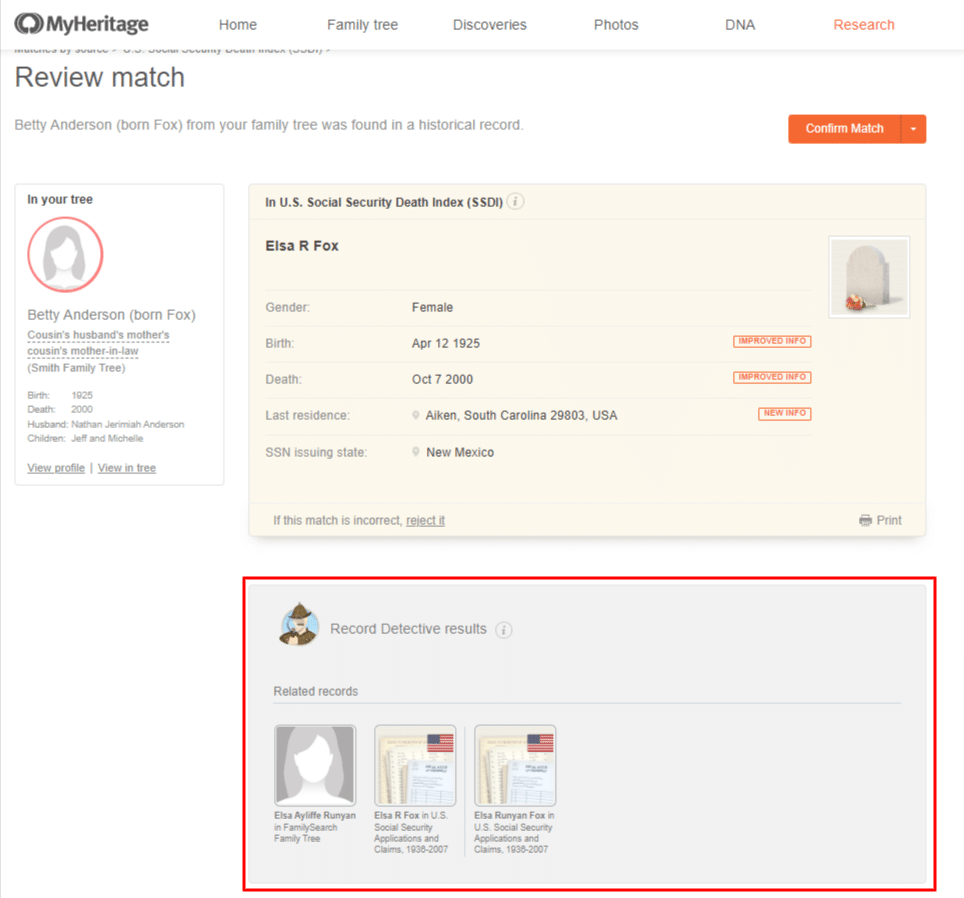Click Husband: Nathan Jerimiah Anderson text
This screenshot has width=964, height=898.
point(106,424)
